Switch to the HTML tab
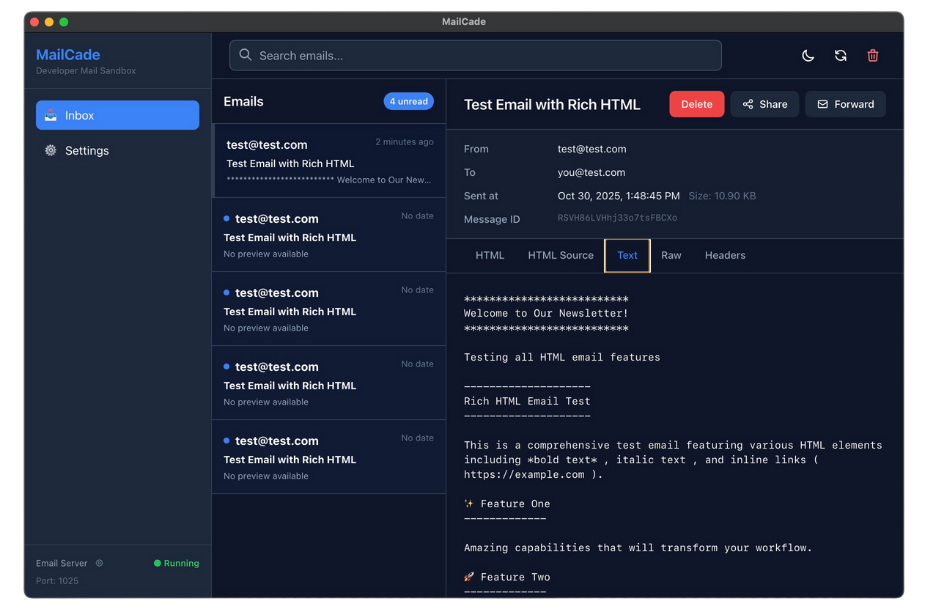This screenshot has width=925, height=606. pyautogui.click(x=489, y=255)
